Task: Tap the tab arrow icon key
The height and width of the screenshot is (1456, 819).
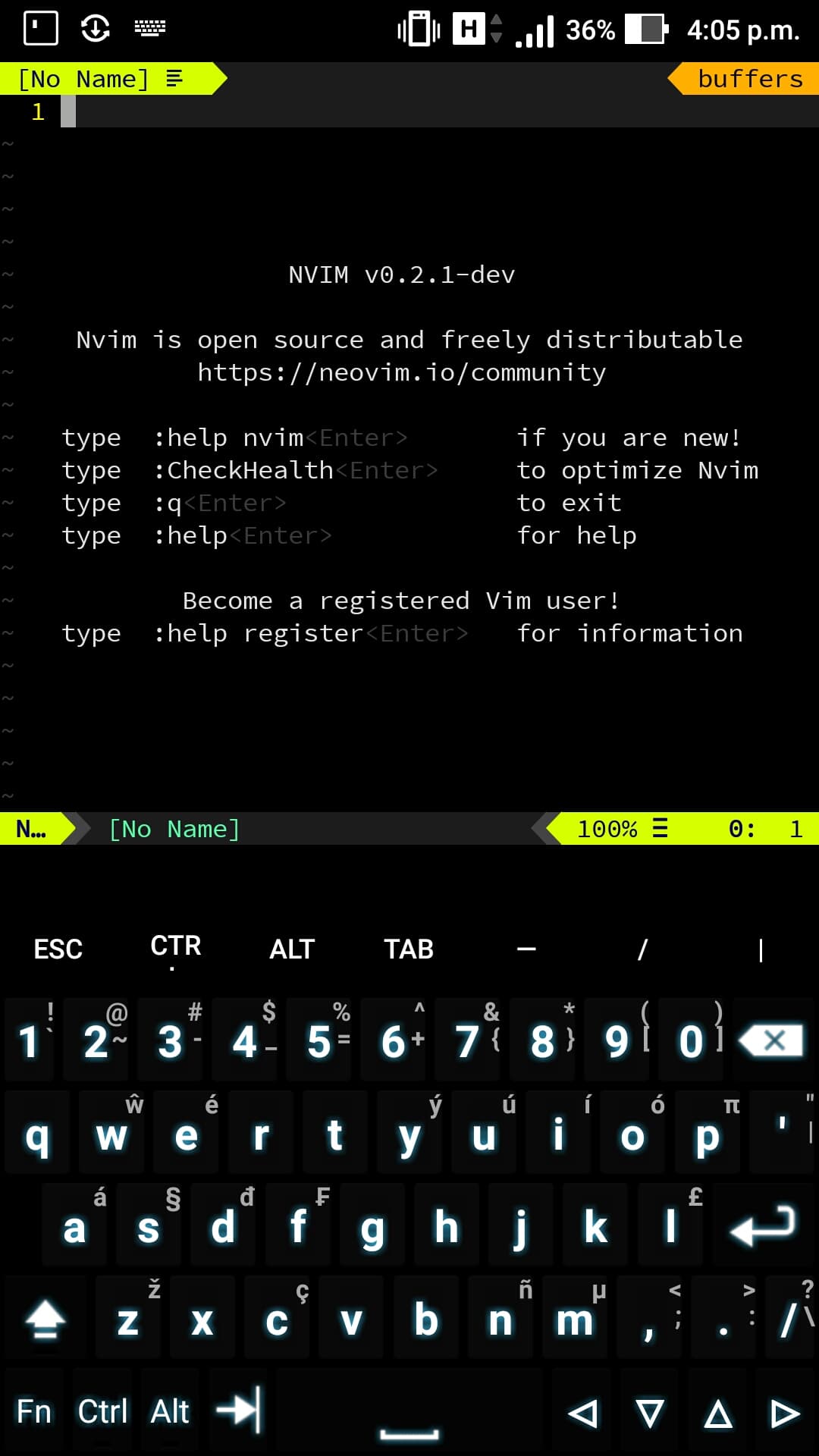Action: (239, 1410)
